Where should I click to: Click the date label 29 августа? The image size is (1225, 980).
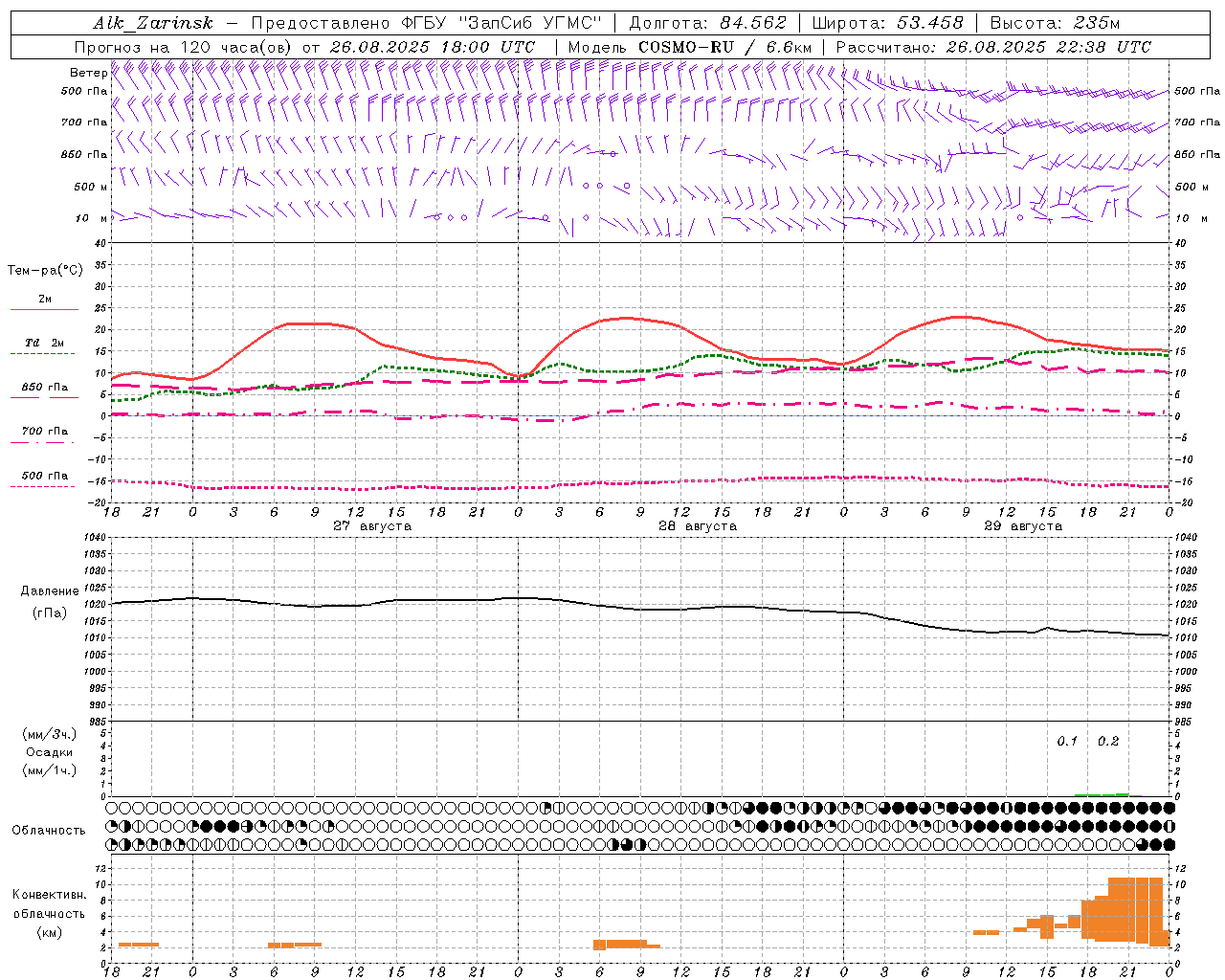click(x=1023, y=526)
